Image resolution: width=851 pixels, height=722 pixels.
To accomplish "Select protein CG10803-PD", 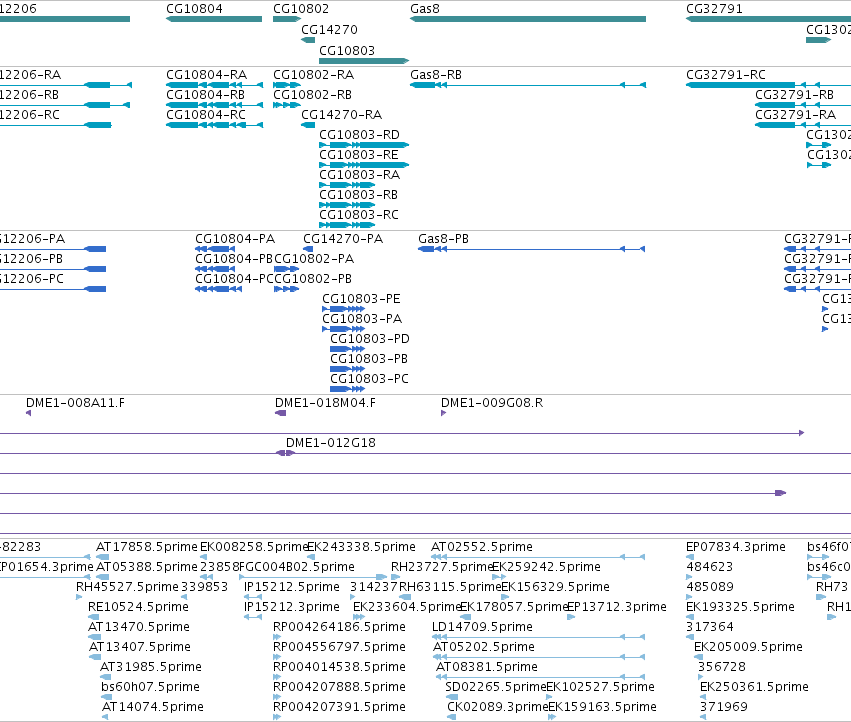I will (x=347, y=349).
